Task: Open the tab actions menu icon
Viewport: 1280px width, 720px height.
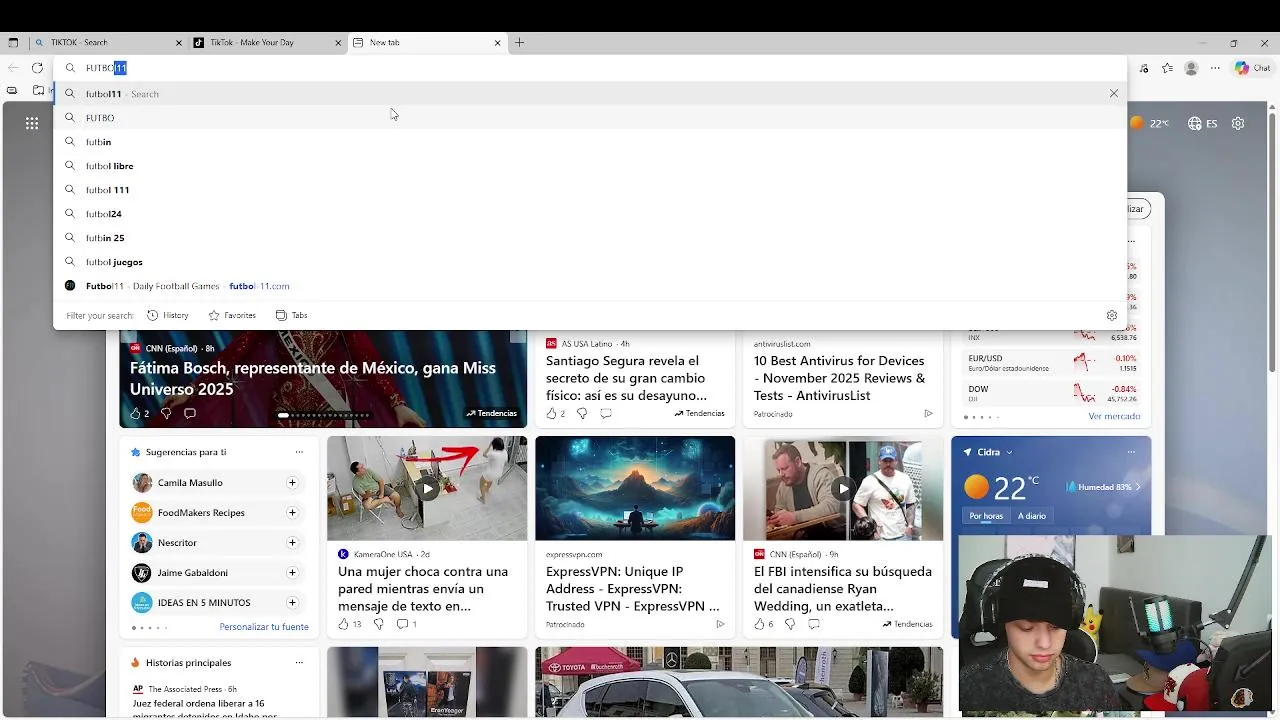Action: tap(13, 43)
